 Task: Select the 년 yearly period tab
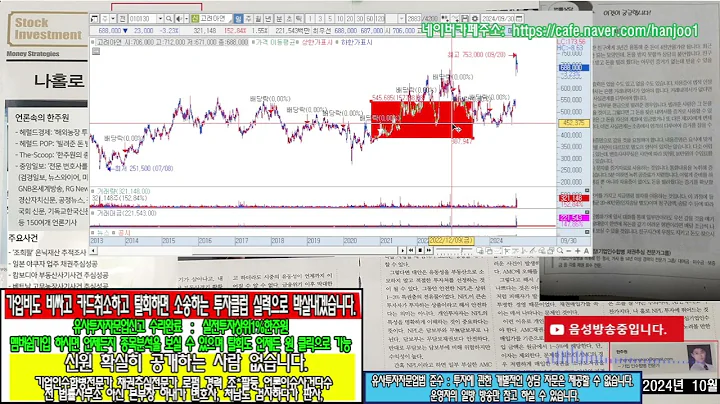pyautogui.click(x=268, y=18)
